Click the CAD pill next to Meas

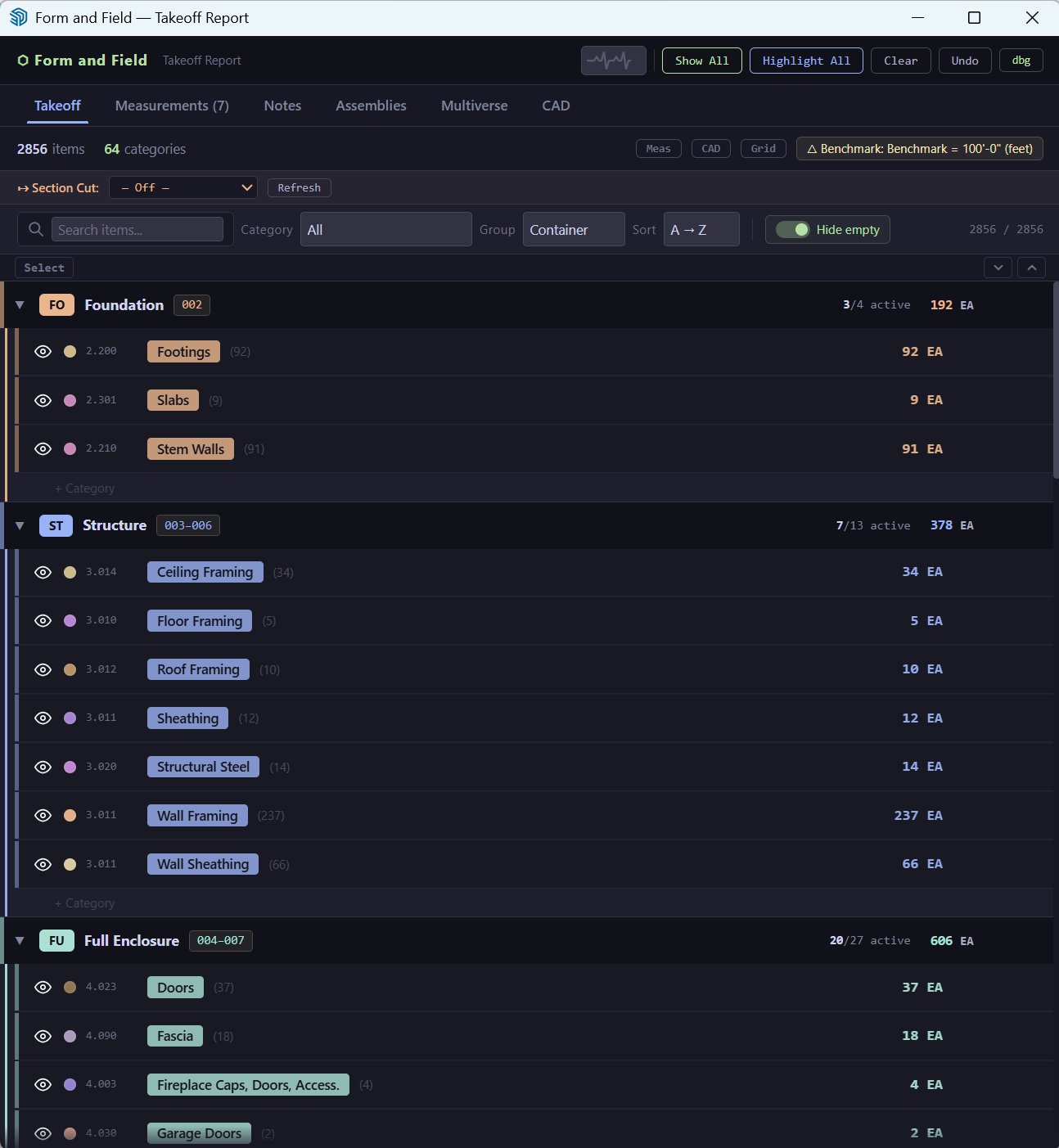tap(710, 148)
